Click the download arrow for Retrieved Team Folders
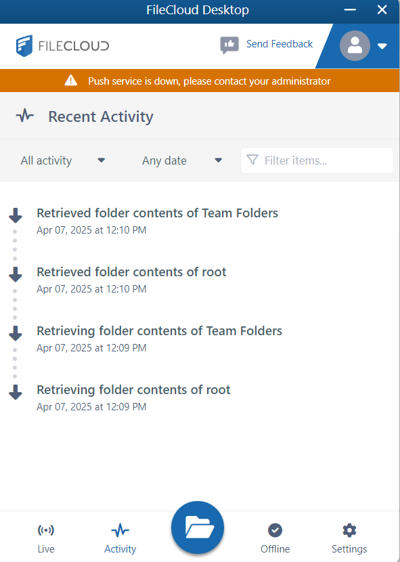The image size is (400, 562). tap(15, 215)
